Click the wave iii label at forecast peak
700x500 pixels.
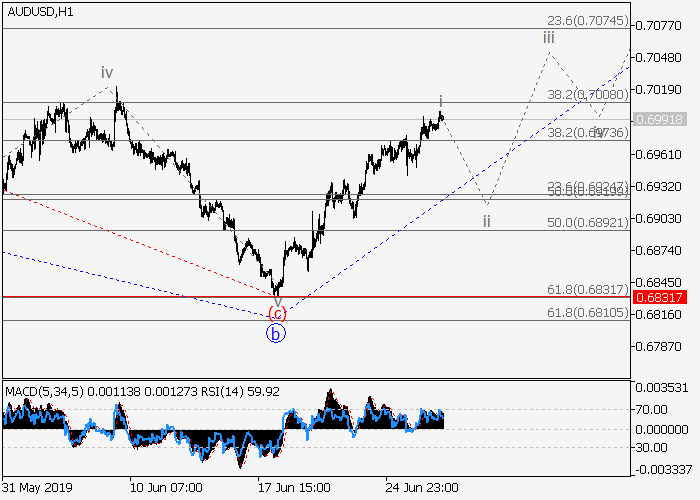[549, 37]
